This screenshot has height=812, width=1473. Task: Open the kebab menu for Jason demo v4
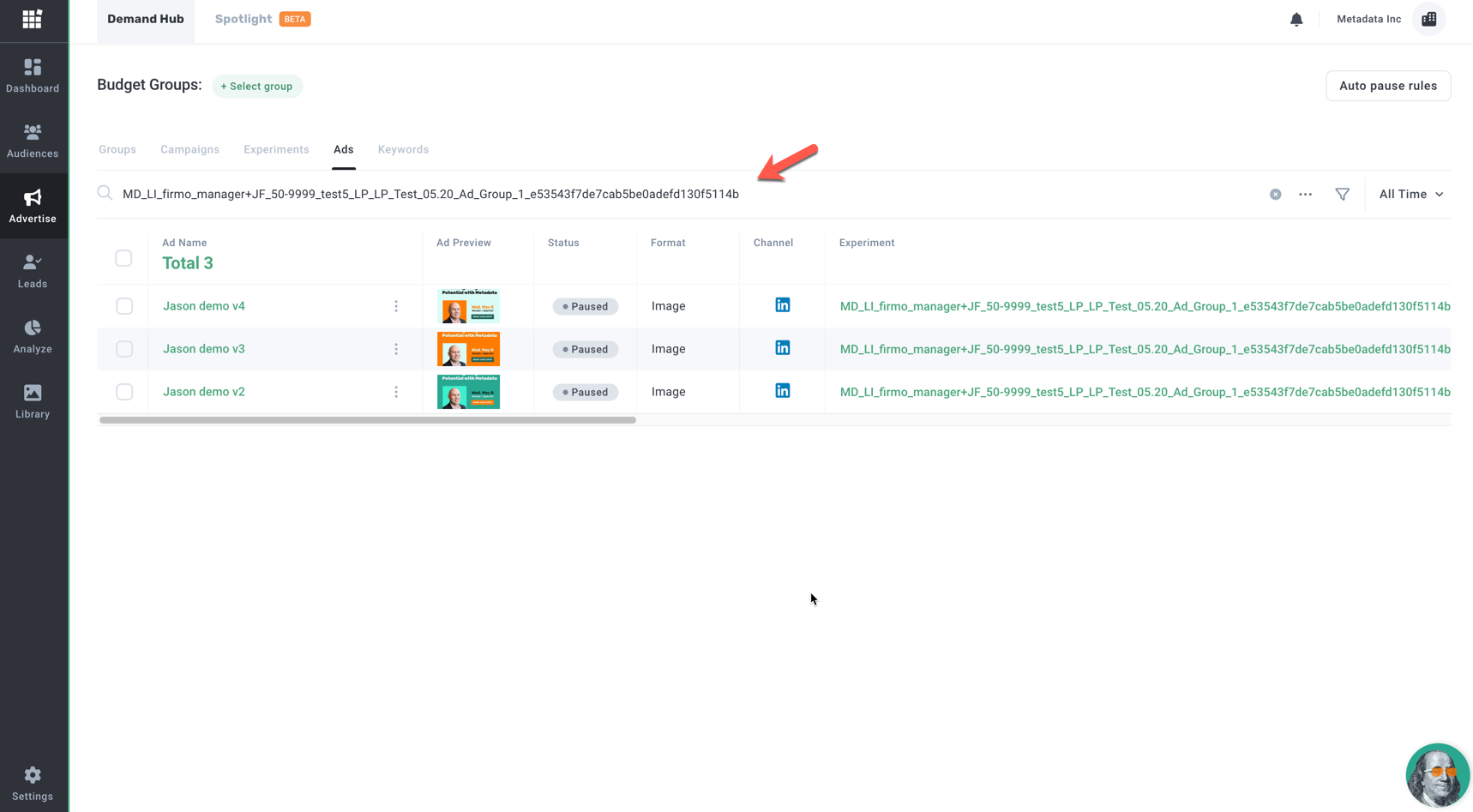pyautogui.click(x=396, y=306)
